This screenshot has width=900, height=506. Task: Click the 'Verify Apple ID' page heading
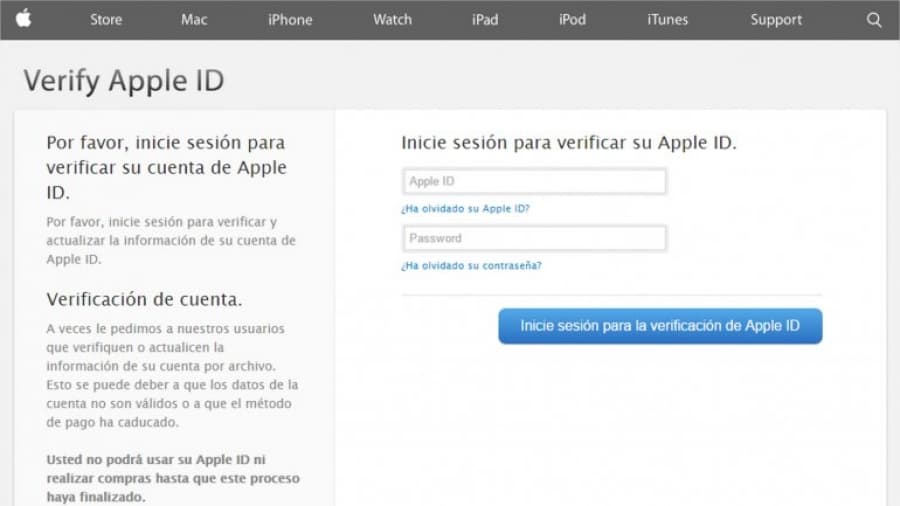tap(124, 81)
